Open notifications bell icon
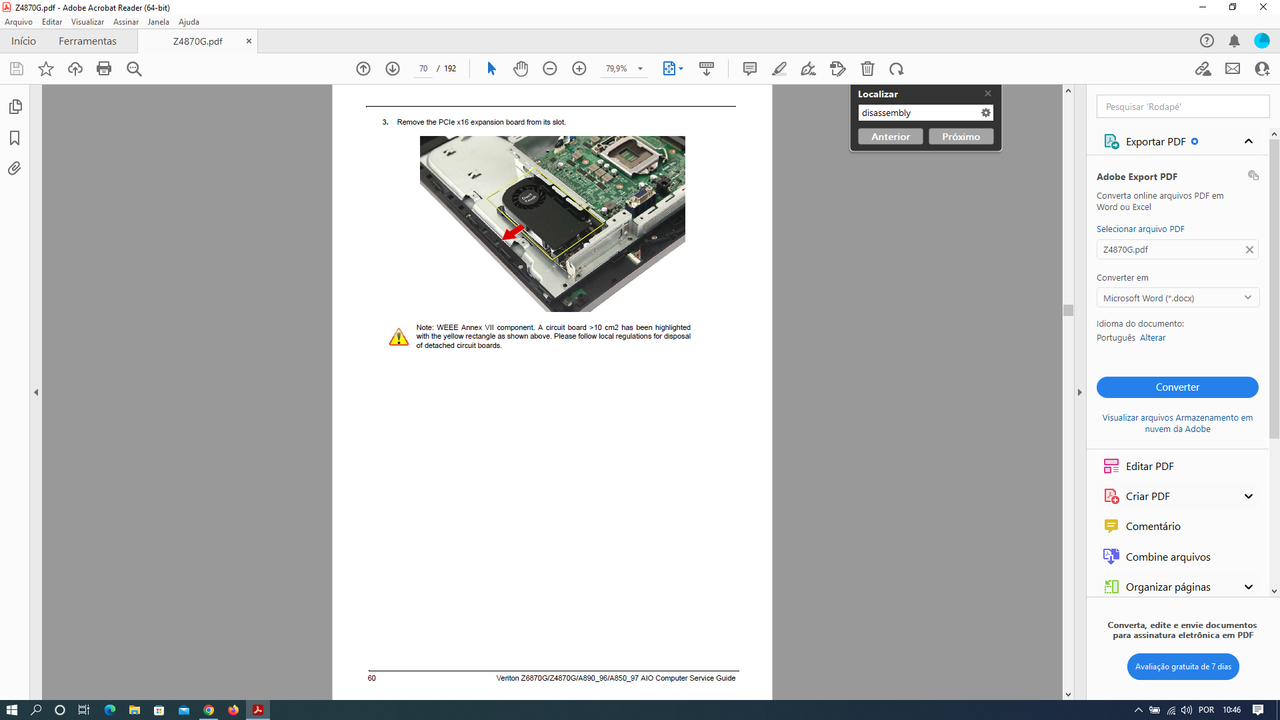1280x720 pixels. 1234,41
